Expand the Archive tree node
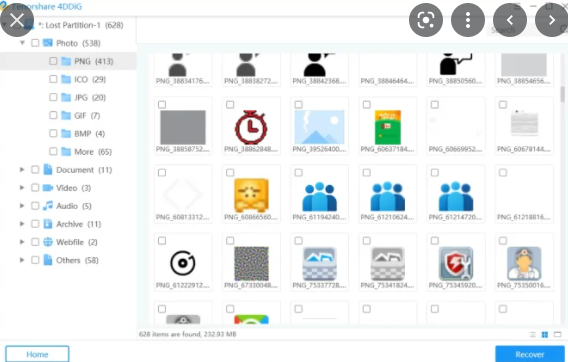The height and width of the screenshot is (362, 568). pyautogui.click(x=22, y=224)
